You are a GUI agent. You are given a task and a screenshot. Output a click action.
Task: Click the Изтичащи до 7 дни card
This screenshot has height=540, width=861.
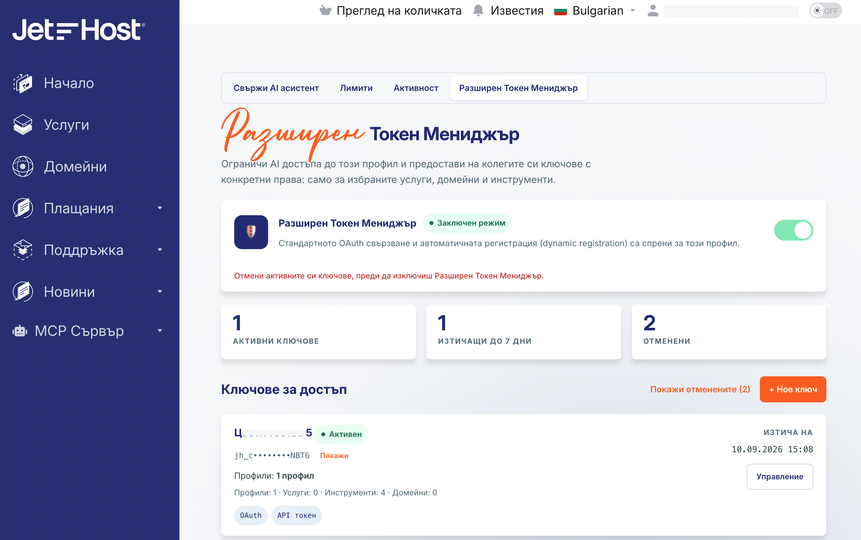pyautogui.click(x=523, y=332)
